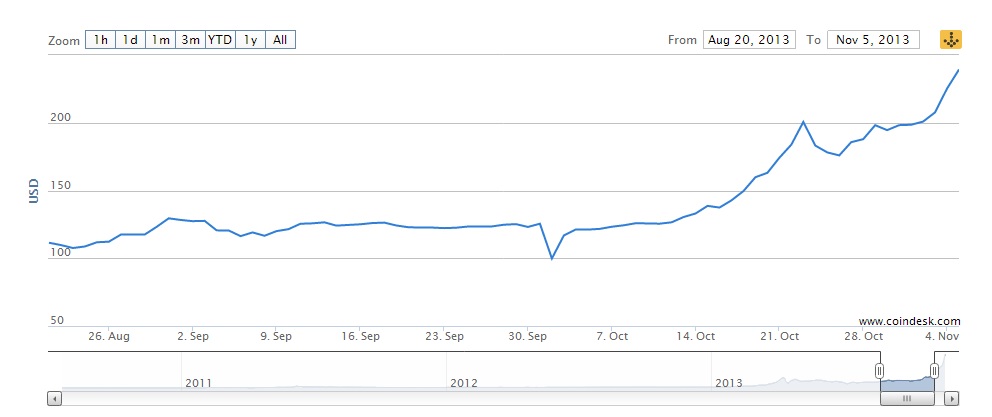Select the 1m zoom range

[x=160, y=40]
